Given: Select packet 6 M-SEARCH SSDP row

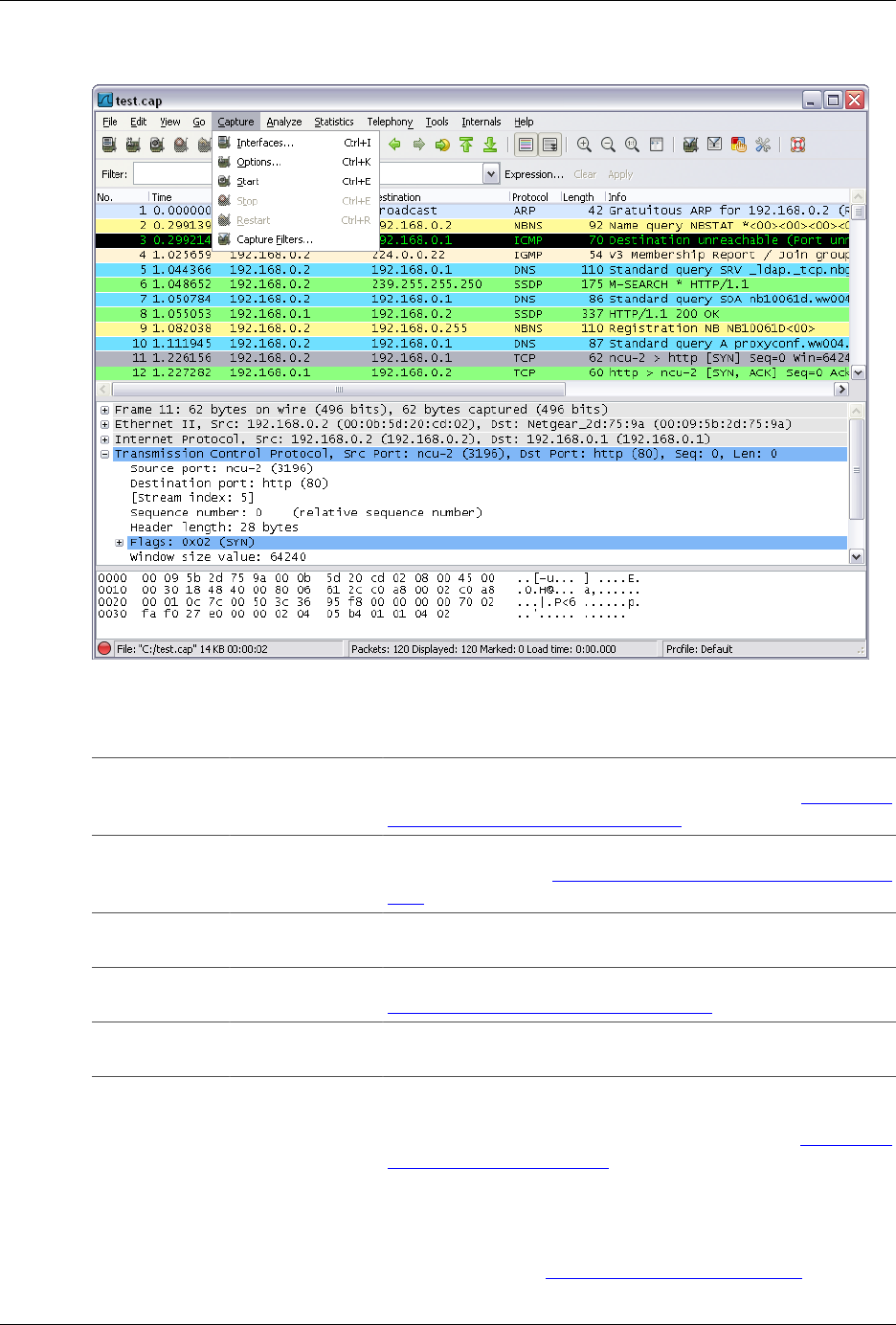Looking at the screenshot, I should pos(473,284).
